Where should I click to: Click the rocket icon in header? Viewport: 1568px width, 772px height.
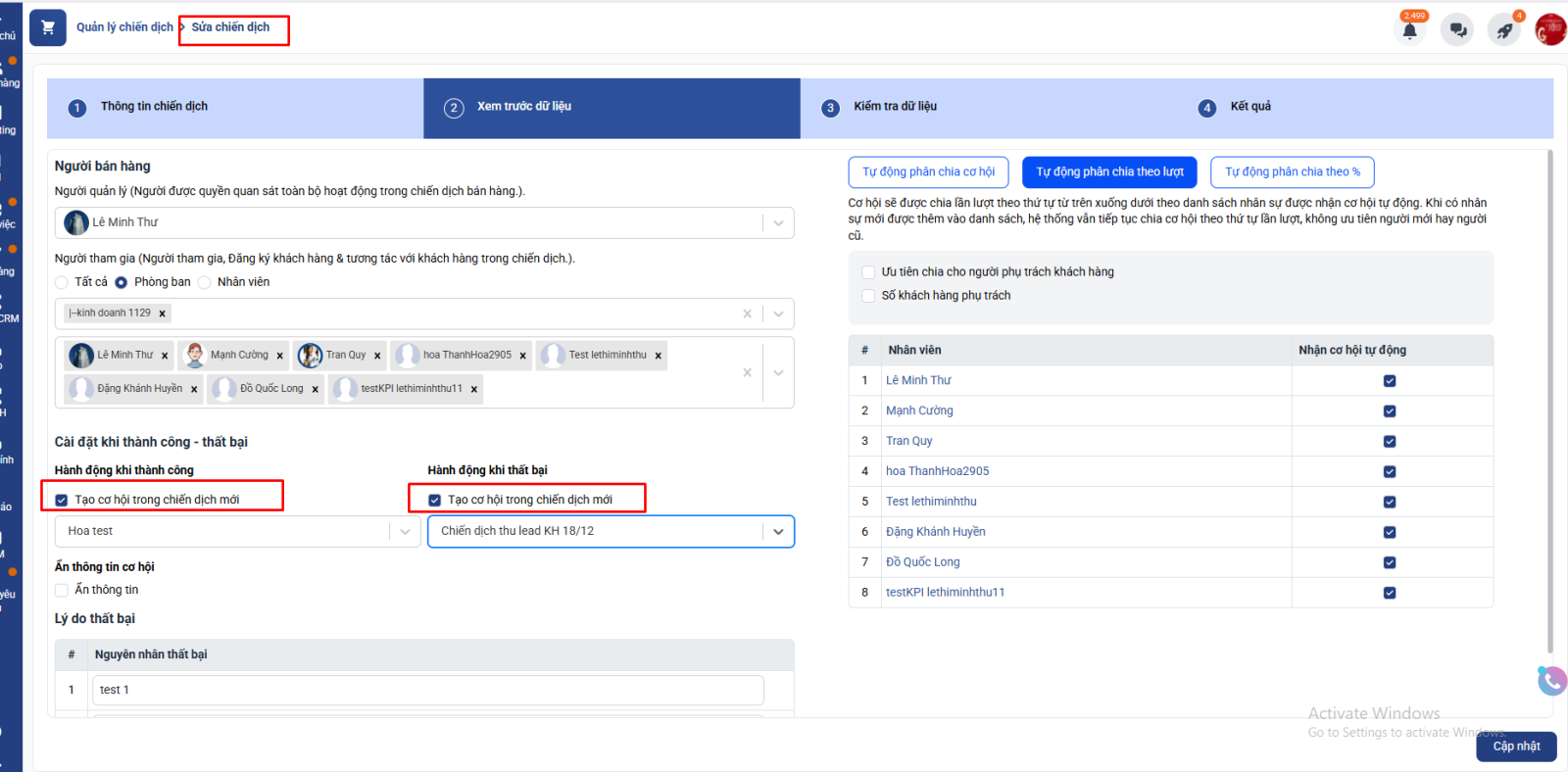[x=1503, y=30]
